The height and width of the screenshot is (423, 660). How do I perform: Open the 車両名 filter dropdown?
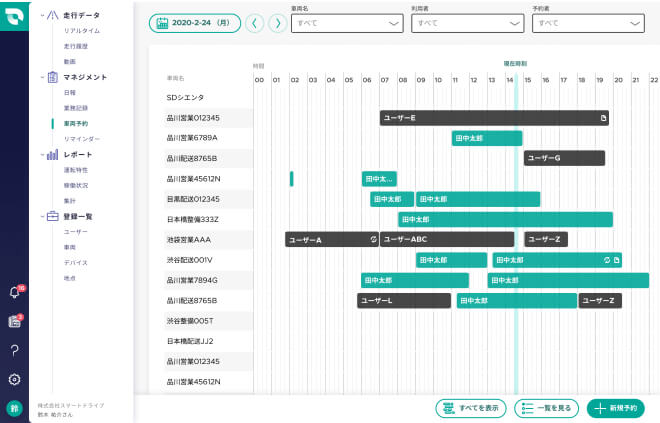(347, 23)
